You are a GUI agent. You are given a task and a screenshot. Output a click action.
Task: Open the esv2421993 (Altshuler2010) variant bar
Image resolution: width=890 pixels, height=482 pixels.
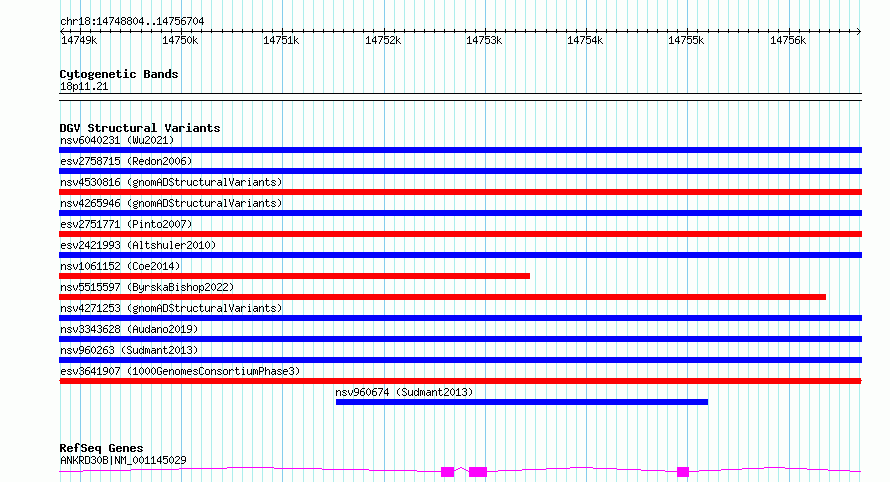pos(460,255)
